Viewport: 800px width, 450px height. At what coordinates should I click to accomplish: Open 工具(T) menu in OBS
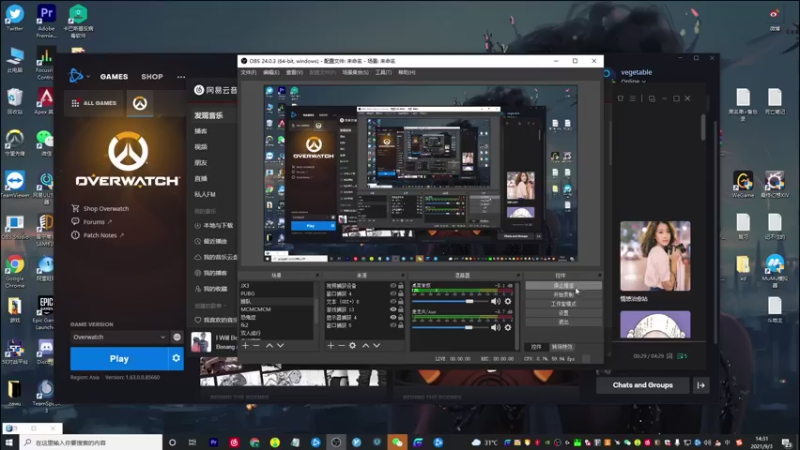pos(383,72)
